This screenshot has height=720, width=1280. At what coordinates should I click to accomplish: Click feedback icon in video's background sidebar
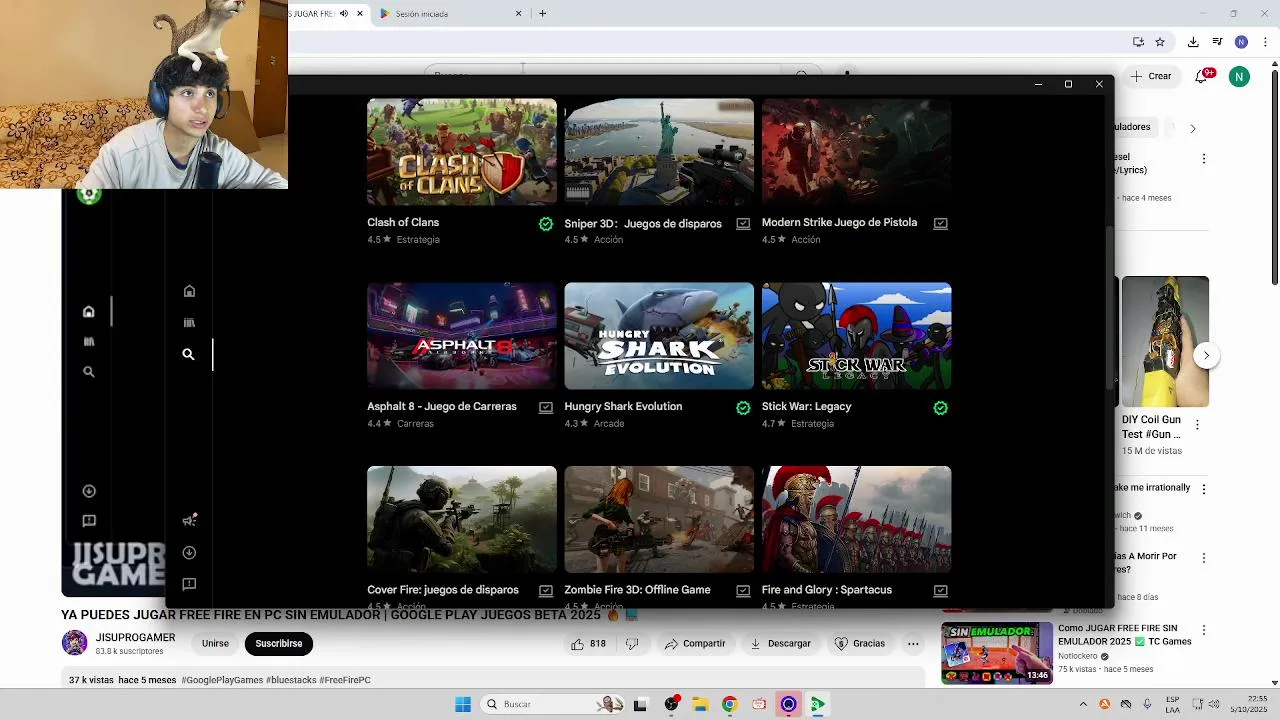(89, 521)
